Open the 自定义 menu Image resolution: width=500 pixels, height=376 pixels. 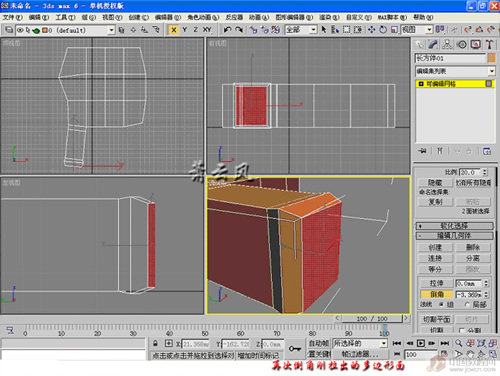pyautogui.click(x=359, y=17)
